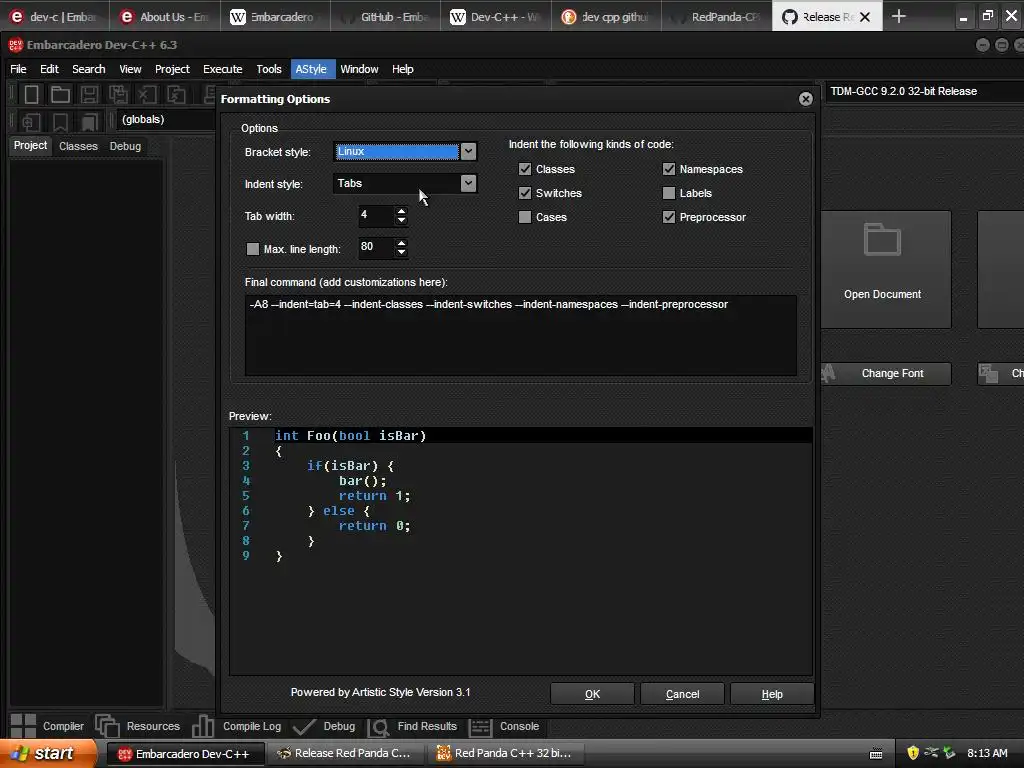Open a new browser tab with the plus icon
This screenshot has width=1024, height=768.
[899, 16]
